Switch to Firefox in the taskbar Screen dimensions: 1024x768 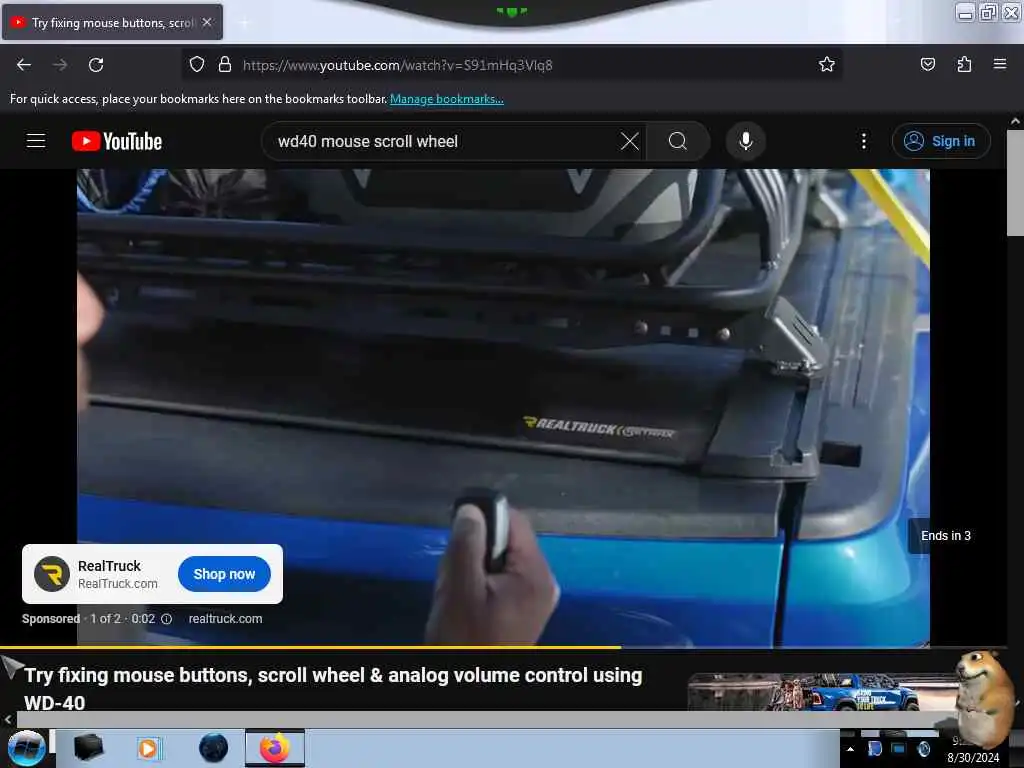click(x=275, y=748)
